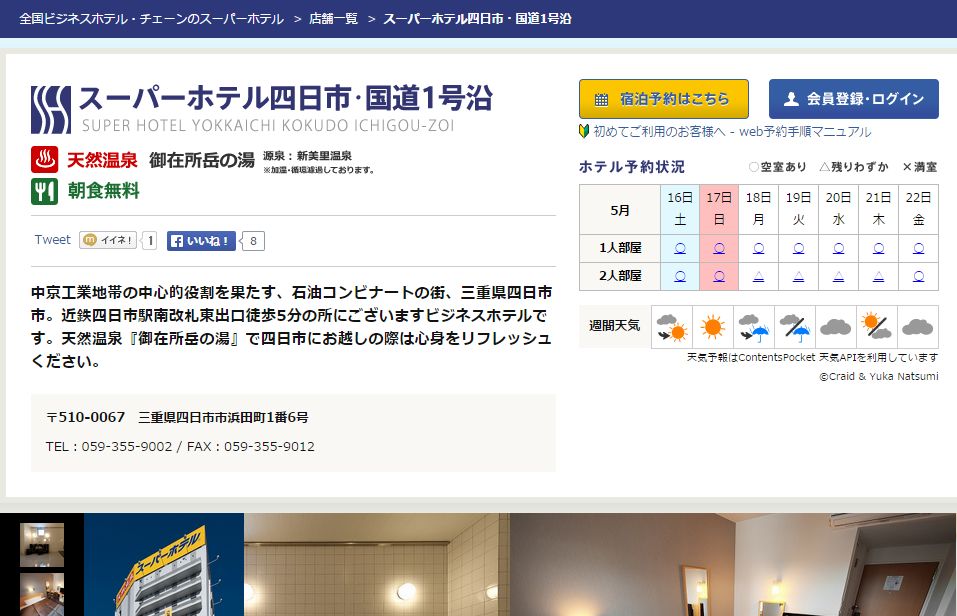Viewport: 957px width, 616px height.
Task: Select the top room thumbnail in the gallery strip
Action: [42, 545]
